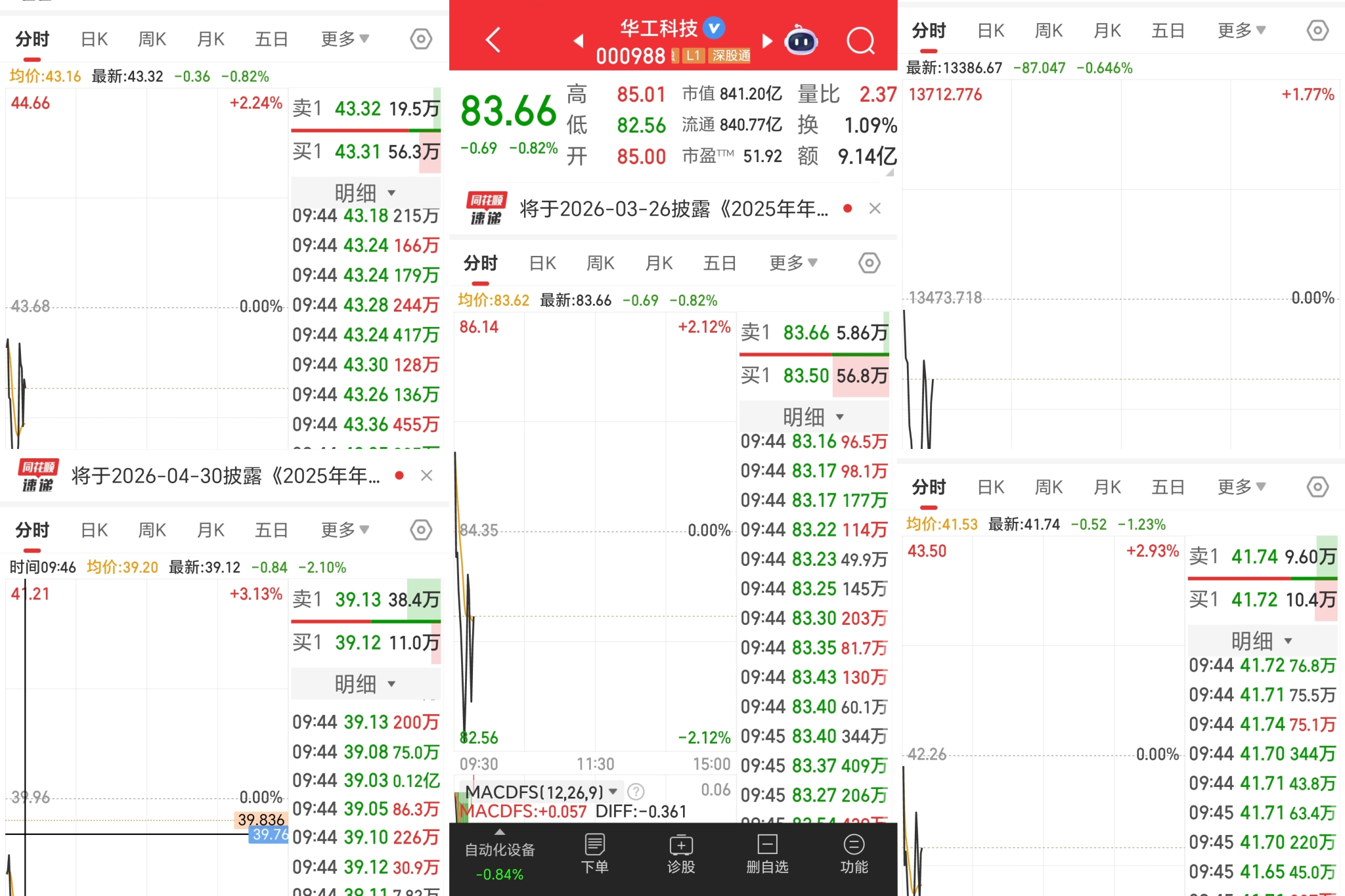This screenshot has height=896, width=1345.
Task: Open the 诊股 diagnosis icon
Action: pos(680,853)
